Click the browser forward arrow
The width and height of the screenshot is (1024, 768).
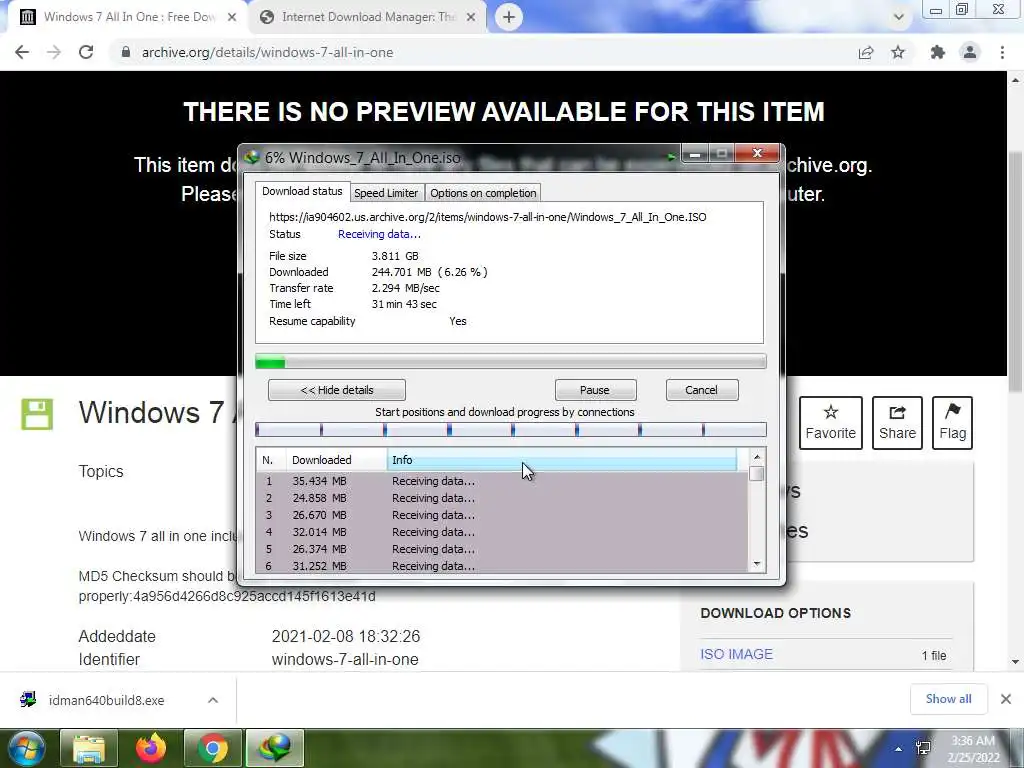tap(54, 52)
